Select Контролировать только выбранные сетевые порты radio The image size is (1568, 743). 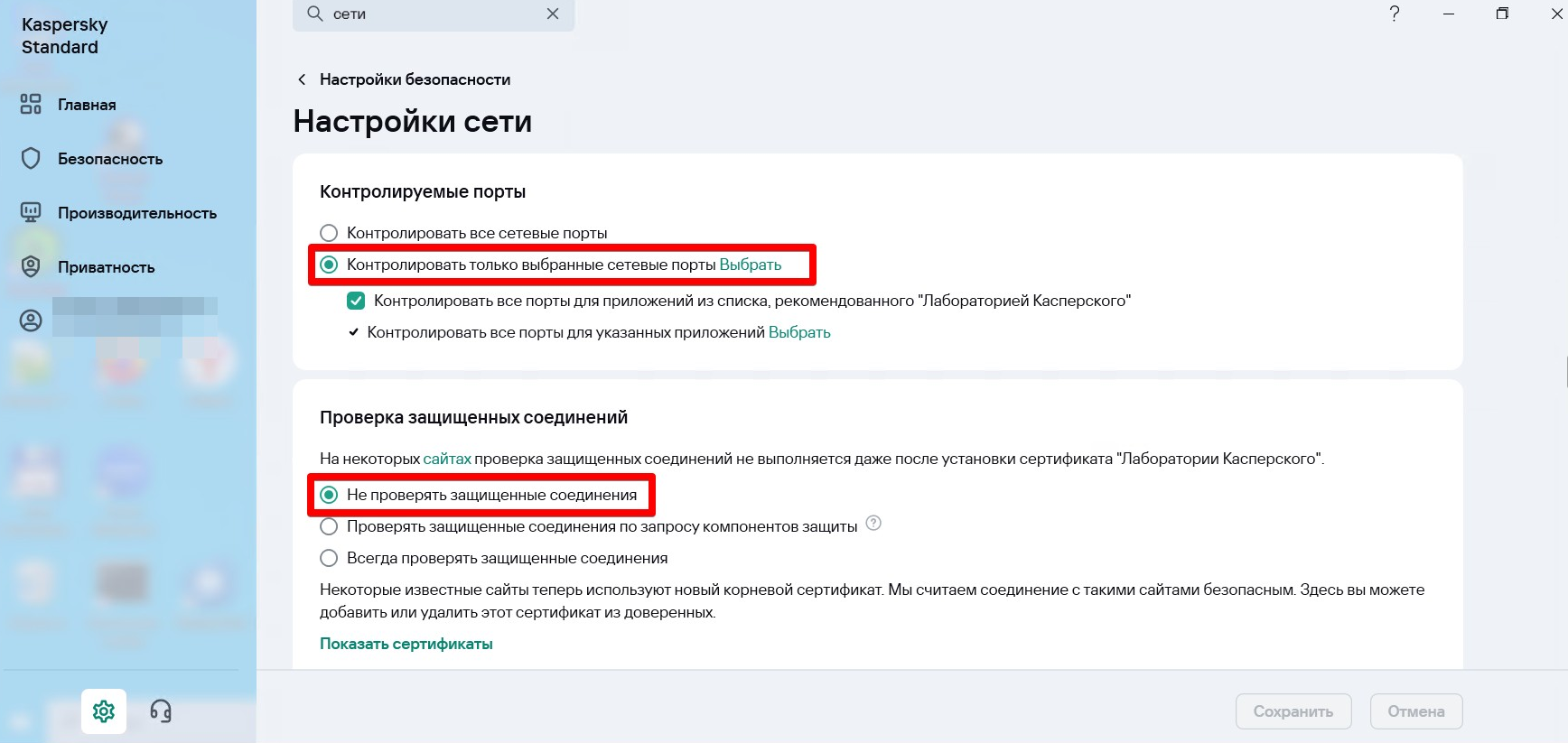[329, 265]
